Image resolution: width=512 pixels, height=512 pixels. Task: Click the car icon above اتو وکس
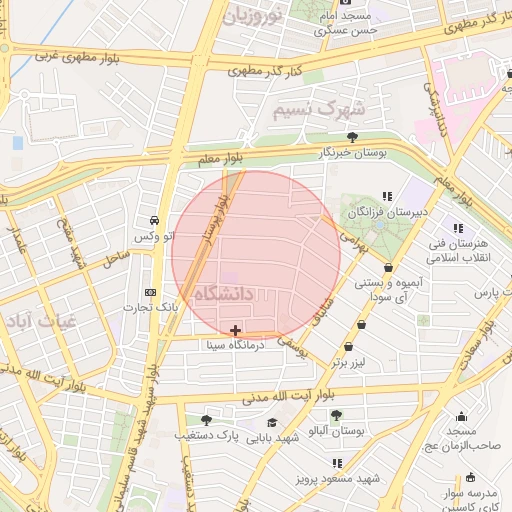click(154, 220)
